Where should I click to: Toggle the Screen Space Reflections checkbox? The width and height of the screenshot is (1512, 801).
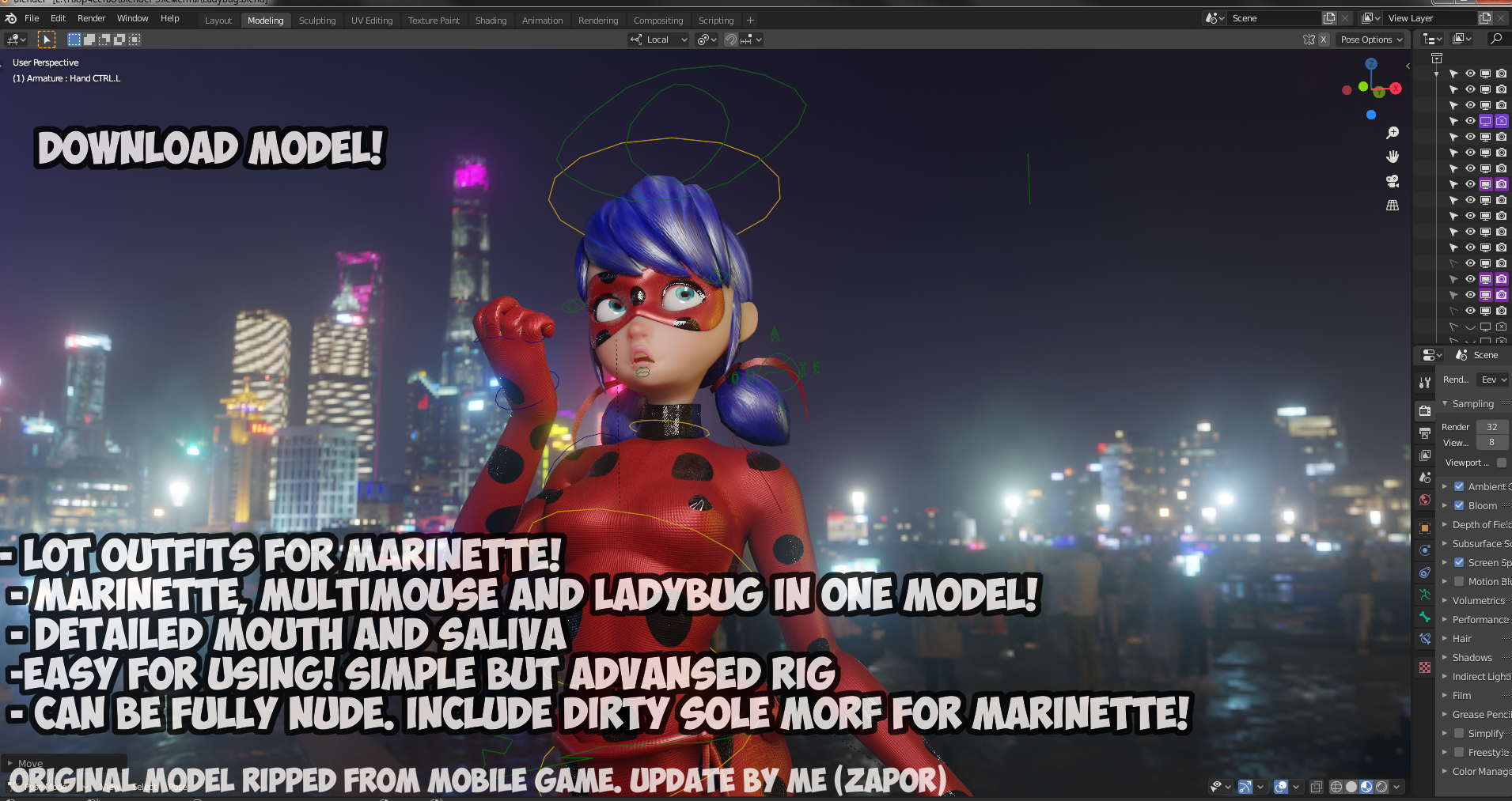tap(1459, 563)
